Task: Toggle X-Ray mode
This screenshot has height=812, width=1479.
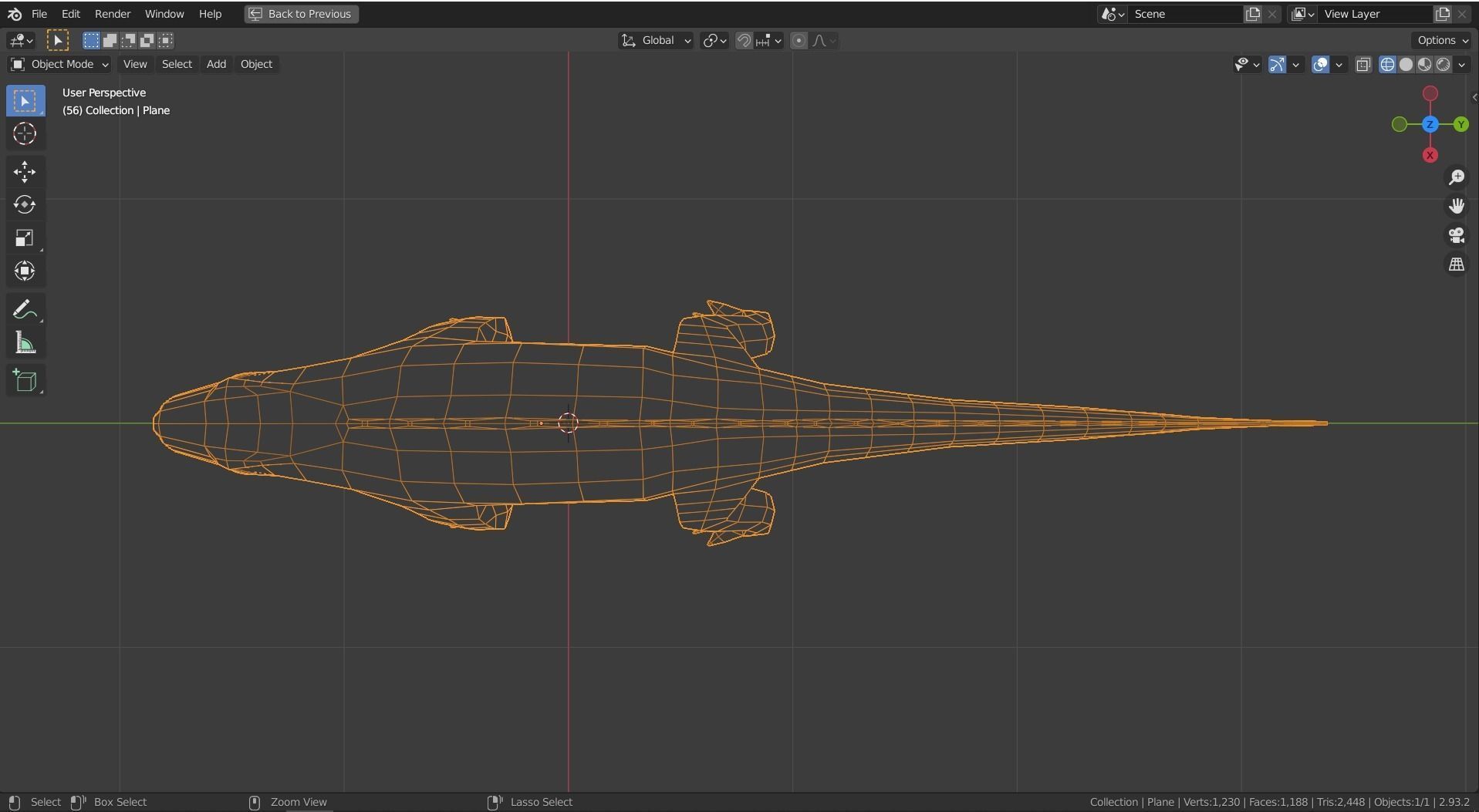Action: [x=1363, y=65]
